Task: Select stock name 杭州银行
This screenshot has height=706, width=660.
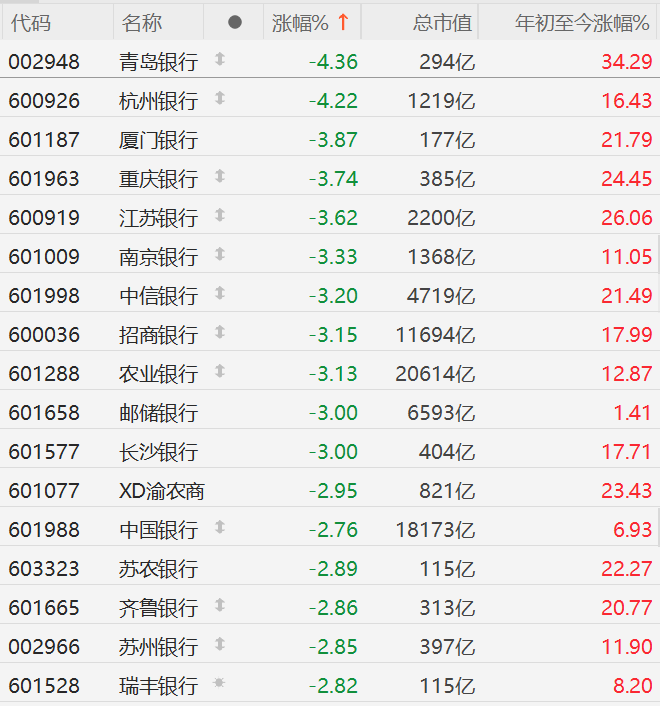Action: [158, 101]
